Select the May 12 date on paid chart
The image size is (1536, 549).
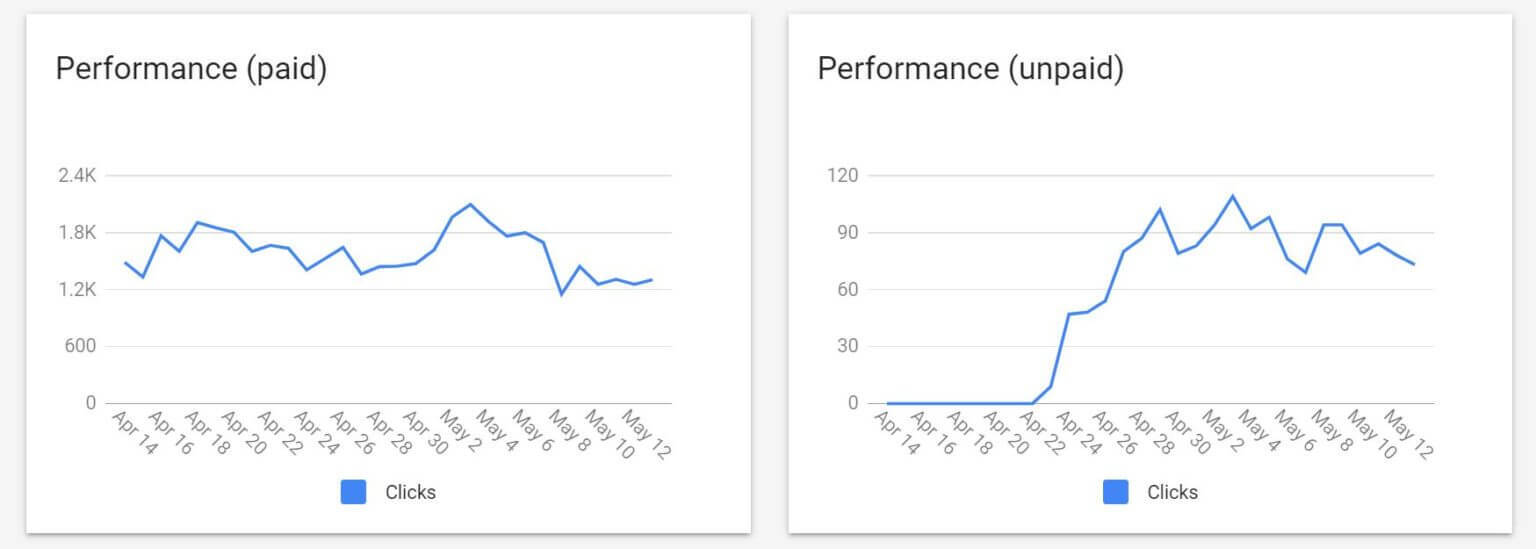646,434
